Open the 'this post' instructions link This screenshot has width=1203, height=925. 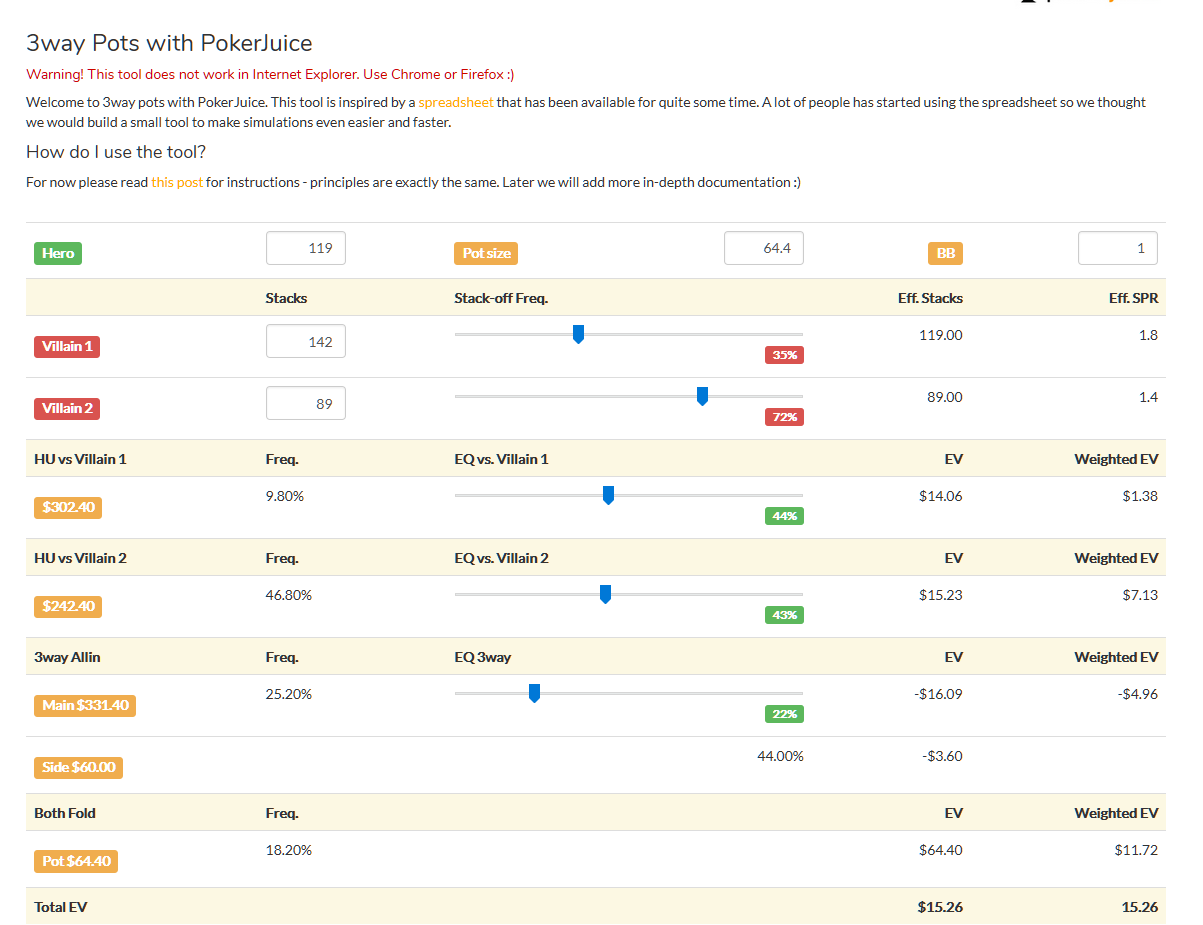point(177,182)
